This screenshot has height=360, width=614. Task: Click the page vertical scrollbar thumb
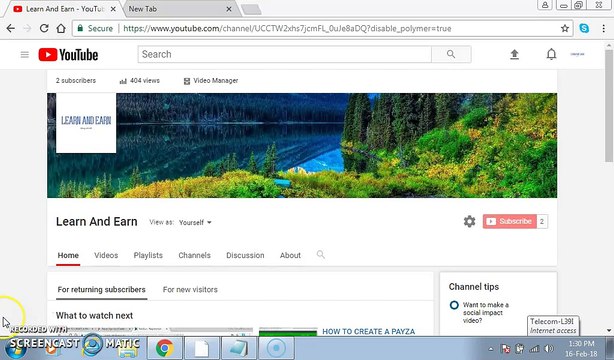click(x=609, y=106)
